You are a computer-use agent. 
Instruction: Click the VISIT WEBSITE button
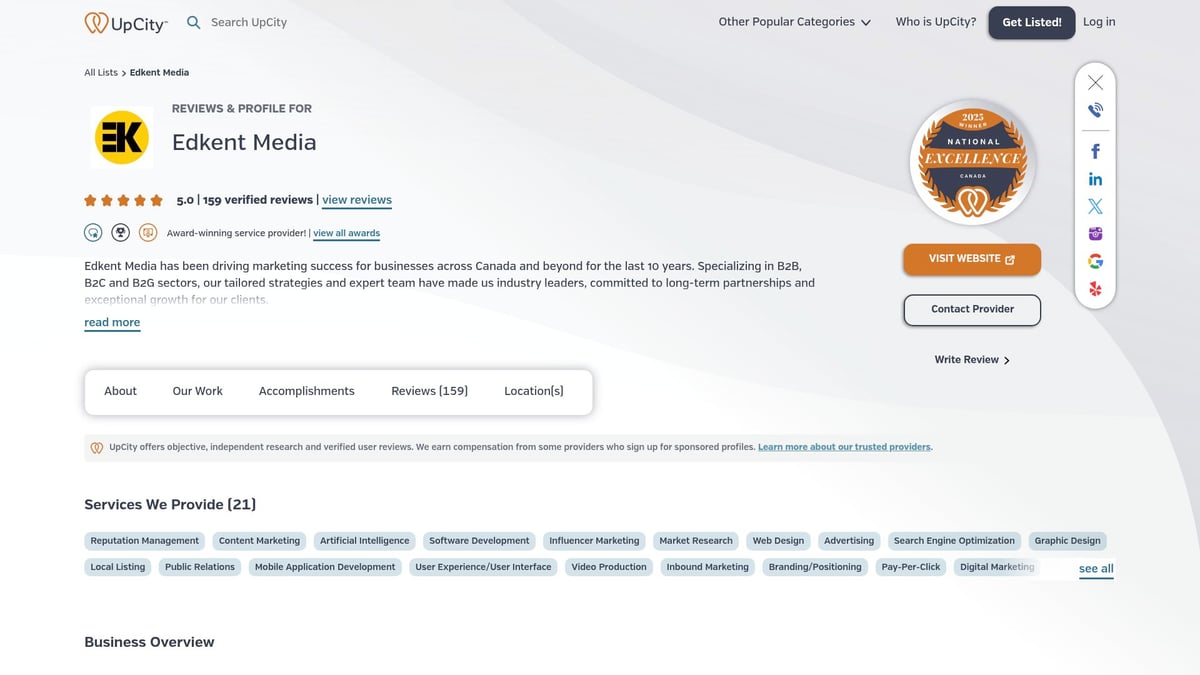(x=972, y=259)
